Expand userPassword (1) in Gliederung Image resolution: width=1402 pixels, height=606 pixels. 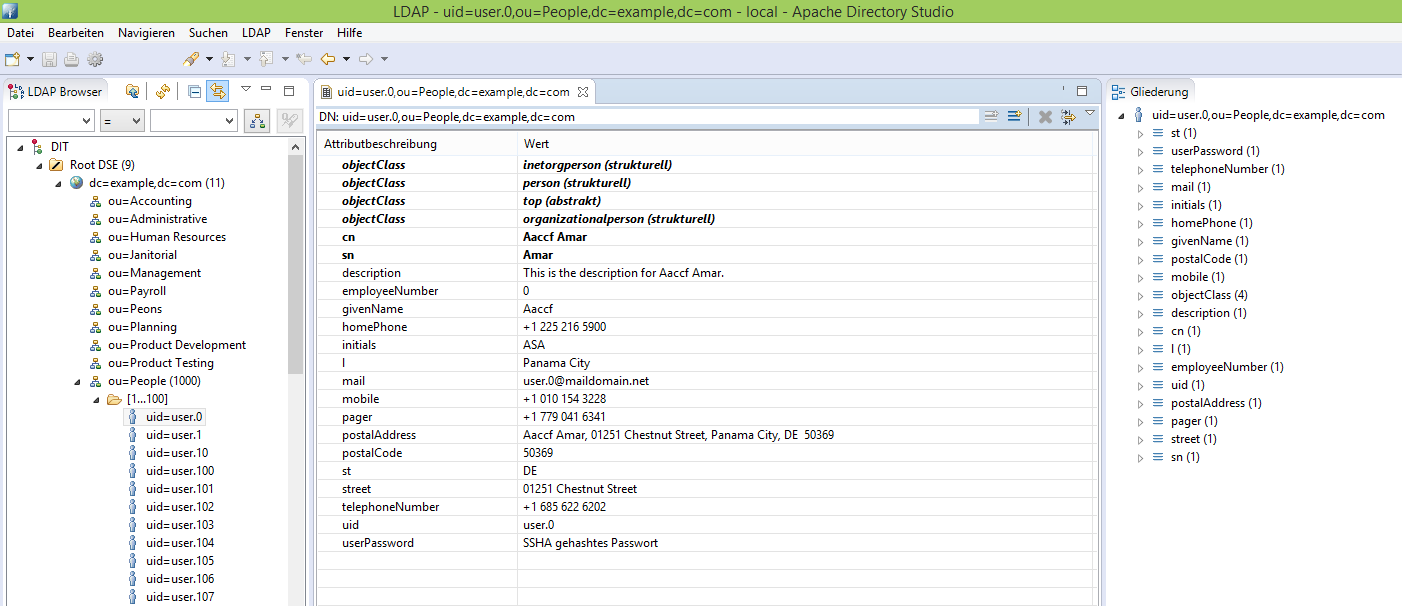[1141, 151]
